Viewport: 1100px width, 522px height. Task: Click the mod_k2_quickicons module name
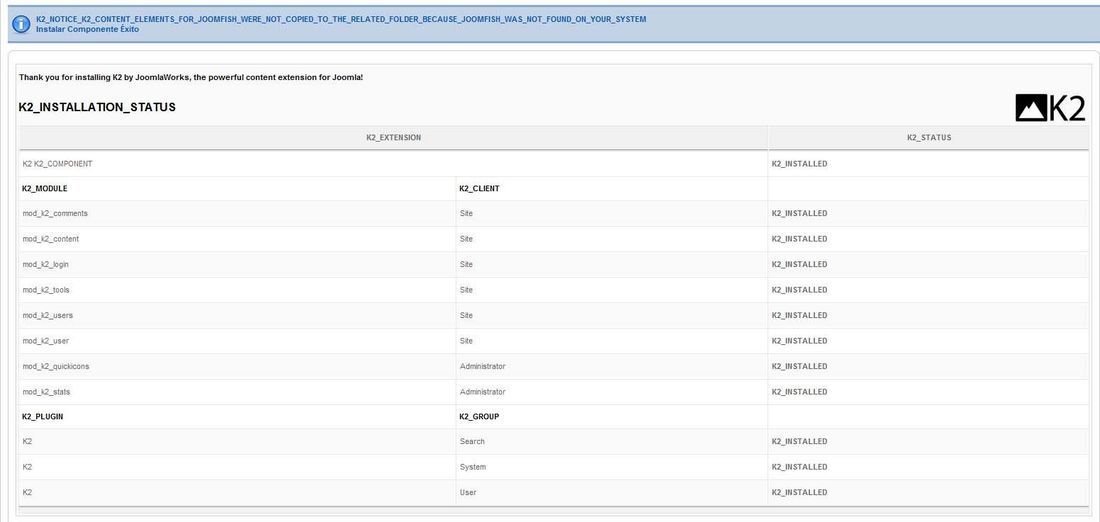tap(56, 366)
